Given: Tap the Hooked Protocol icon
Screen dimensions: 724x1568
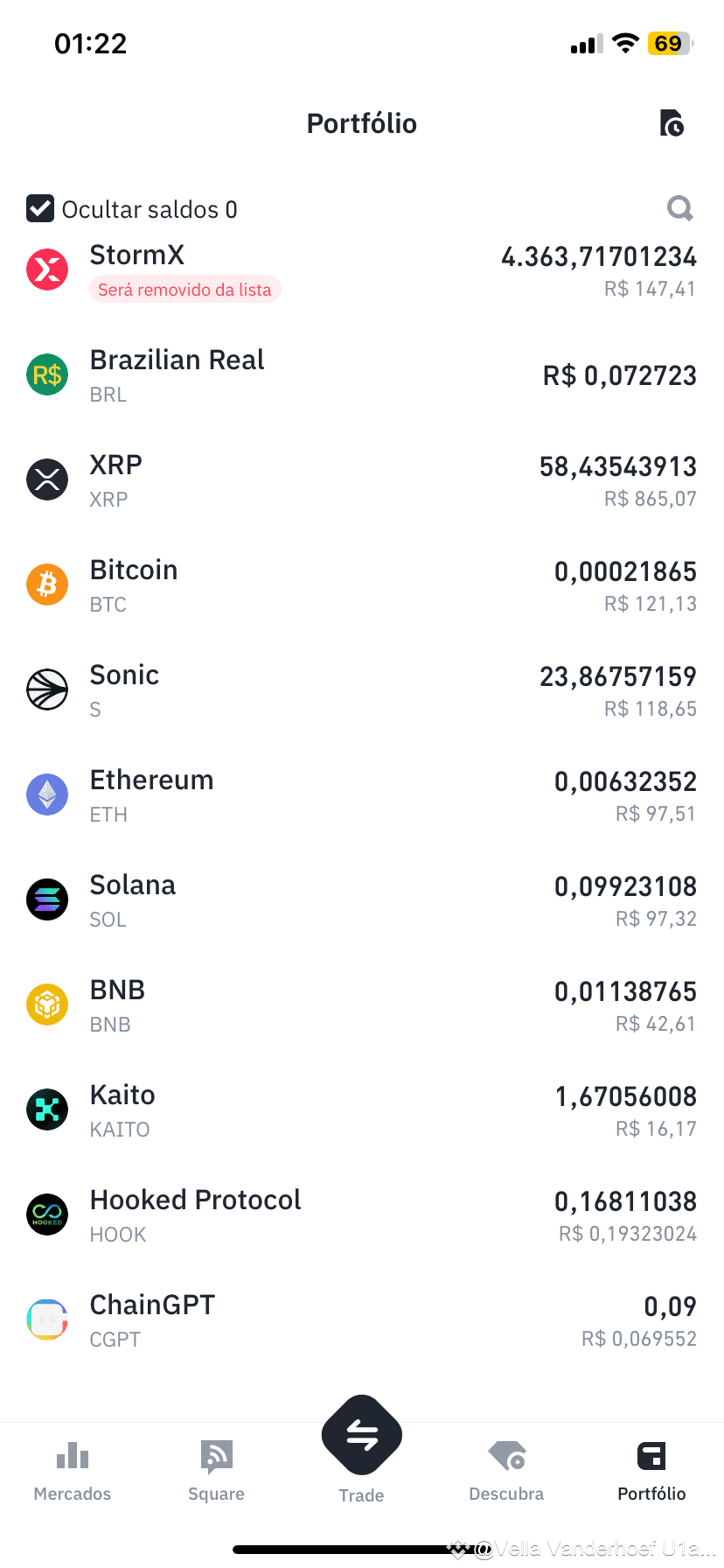Looking at the screenshot, I should coord(47,1214).
